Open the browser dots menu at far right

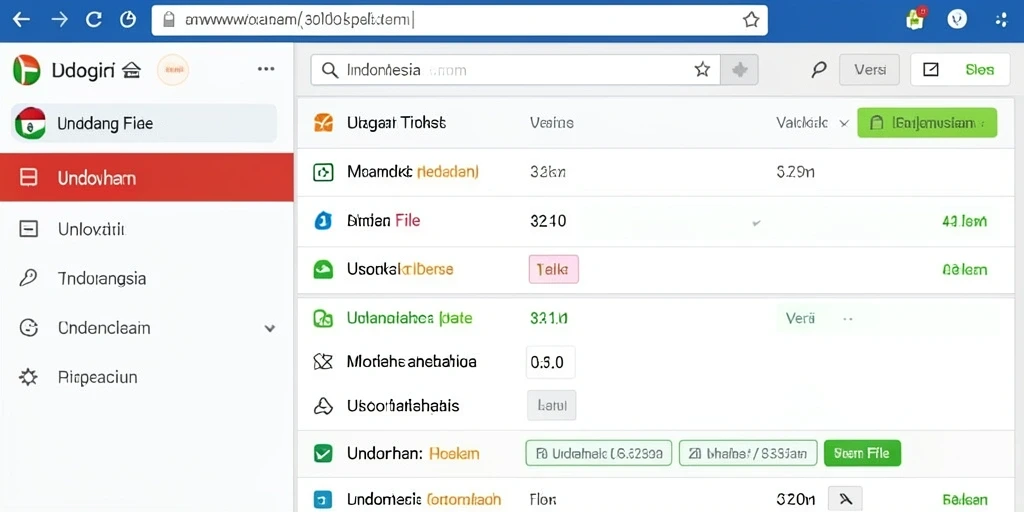(1001, 20)
